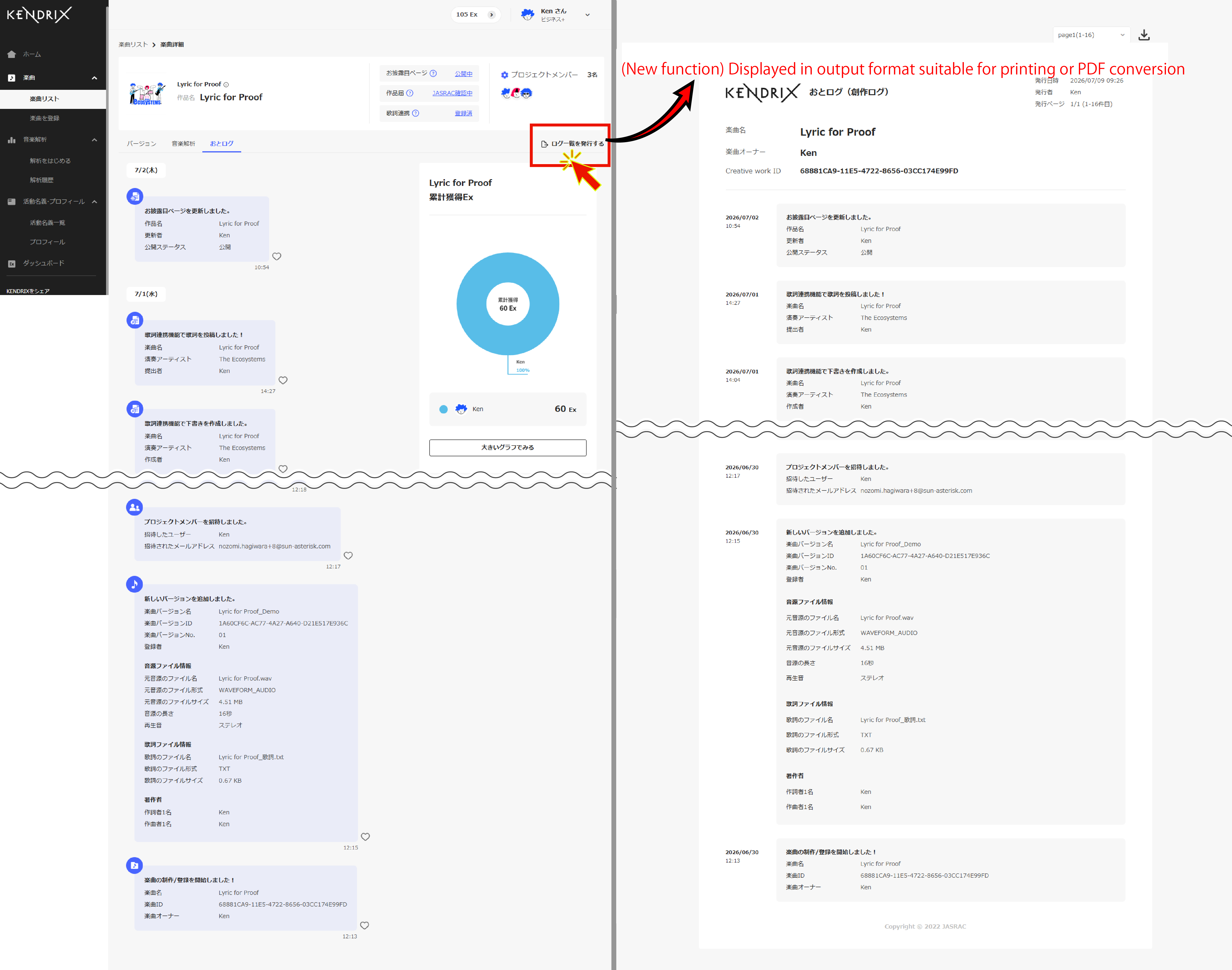The width and height of the screenshot is (1232, 970).
Task: Collapse the 活動名義・プロフィール section chevron
Action: (x=94, y=202)
